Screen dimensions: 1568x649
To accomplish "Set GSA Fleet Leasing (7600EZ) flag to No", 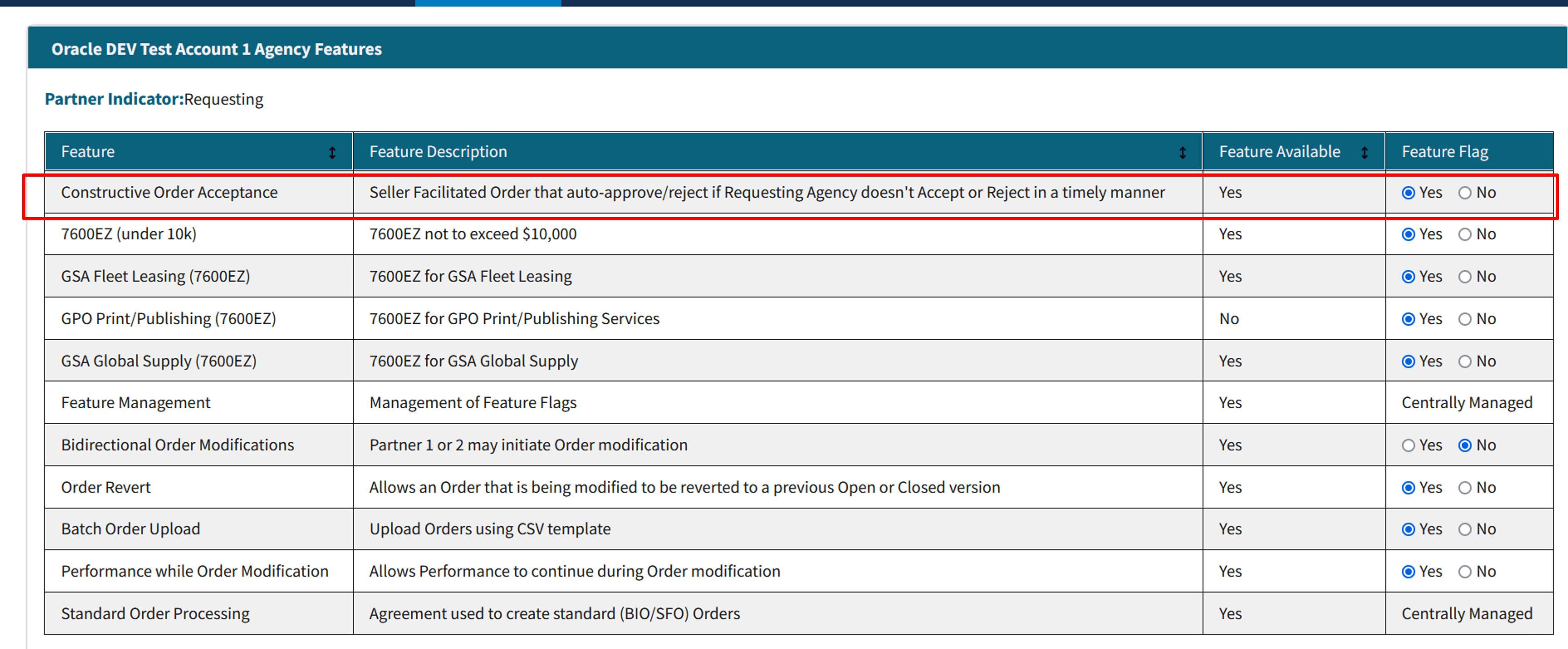I will tap(1464, 277).
